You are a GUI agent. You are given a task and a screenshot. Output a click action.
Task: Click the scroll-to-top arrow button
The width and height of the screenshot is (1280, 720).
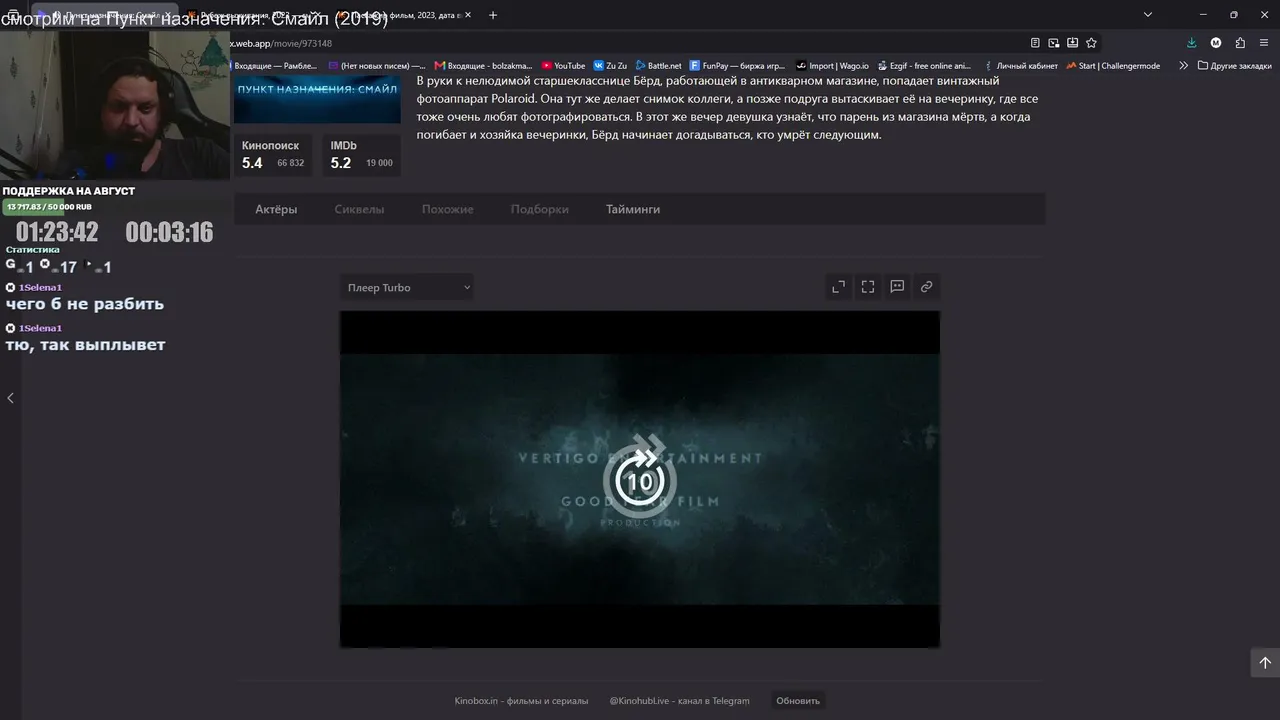[x=1265, y=662]
